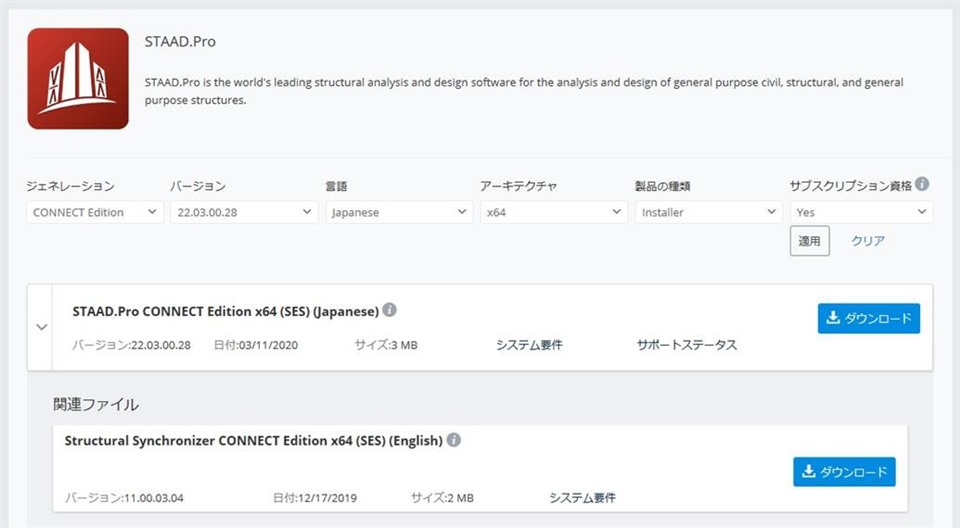Open サポートステータス link
The height and width of the screenshot is (528, 960).
687,345
